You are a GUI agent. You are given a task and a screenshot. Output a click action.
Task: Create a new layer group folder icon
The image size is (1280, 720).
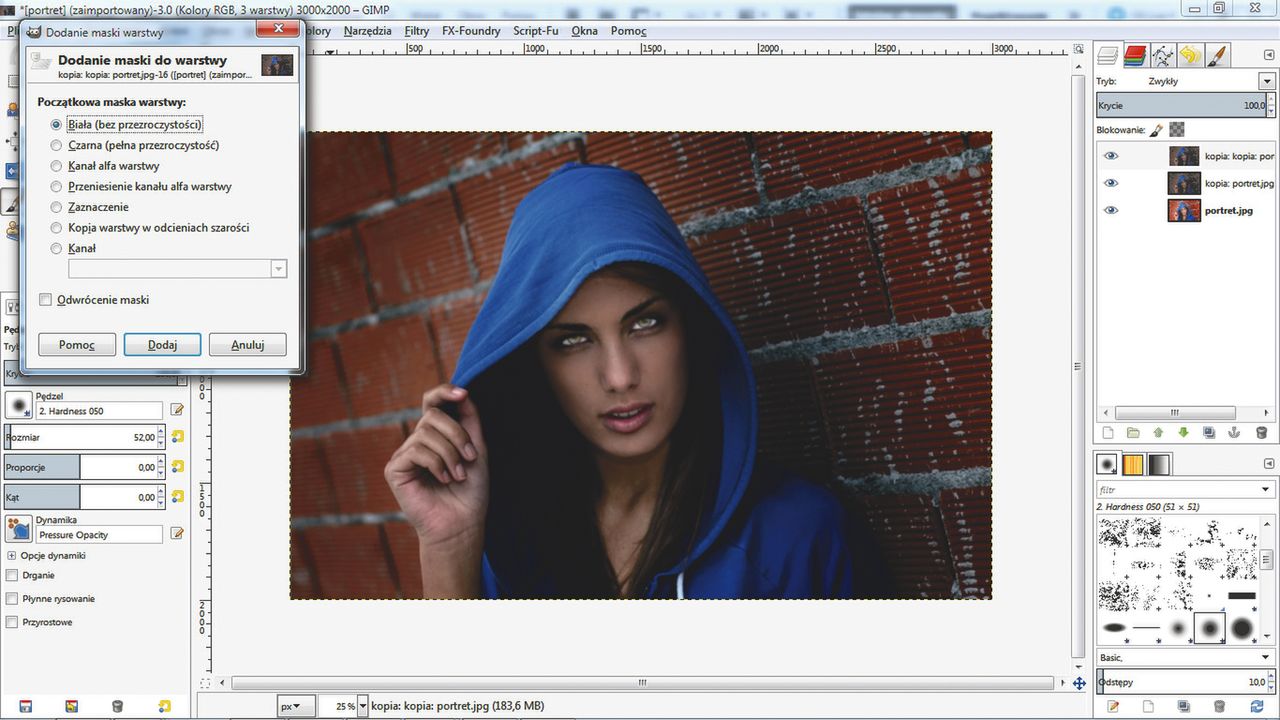[x=1133, y=433]
